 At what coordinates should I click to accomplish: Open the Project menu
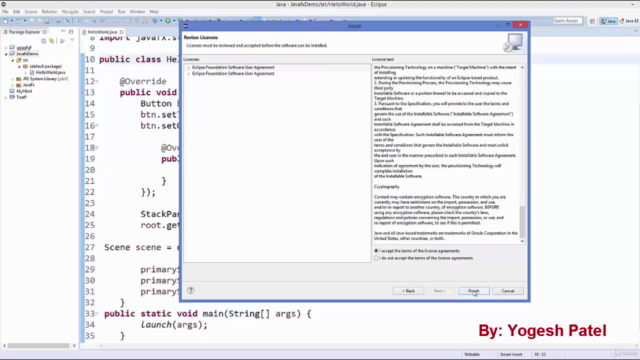pos(106,12)
